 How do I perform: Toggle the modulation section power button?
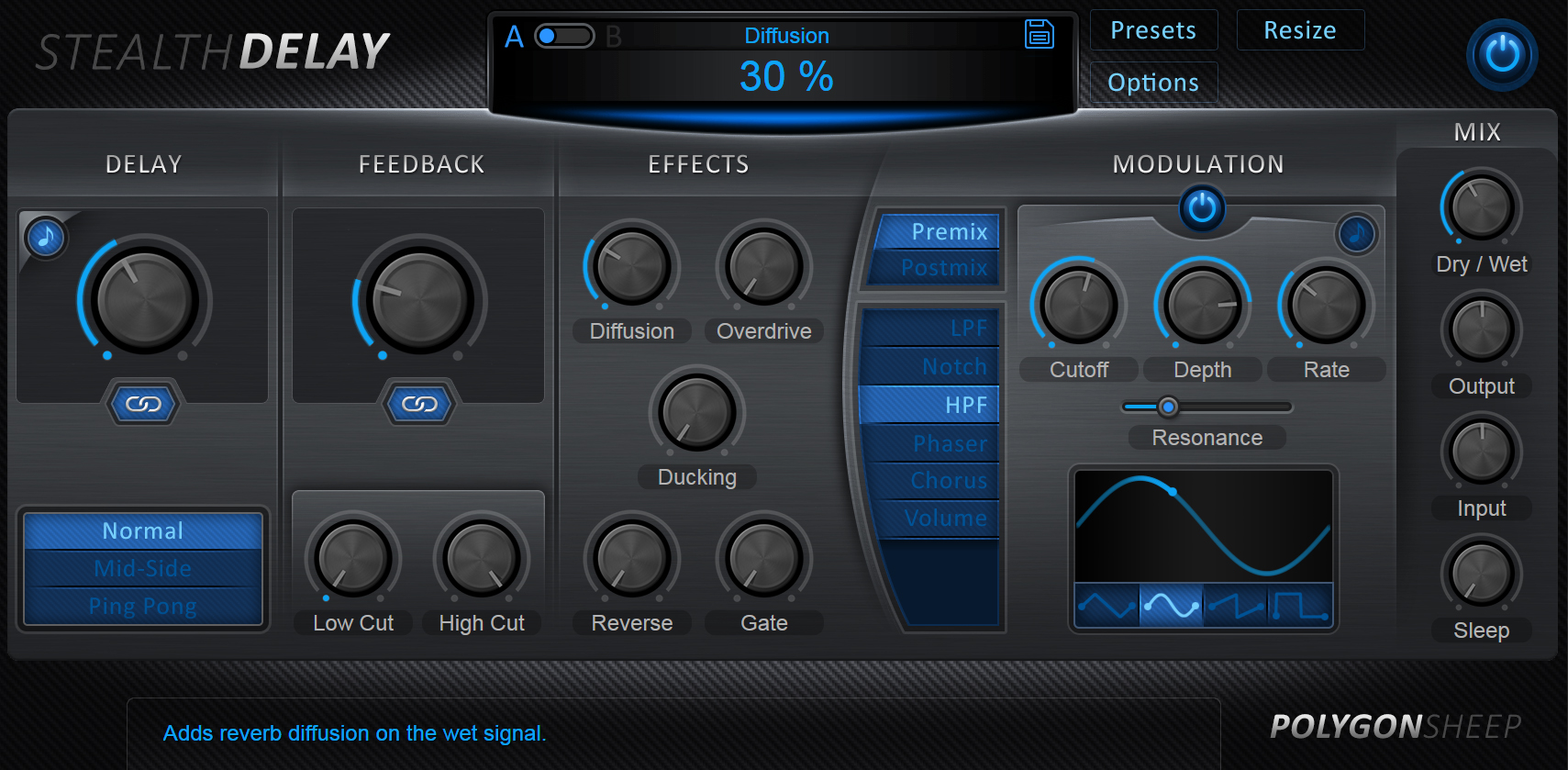pos(1202,209)
